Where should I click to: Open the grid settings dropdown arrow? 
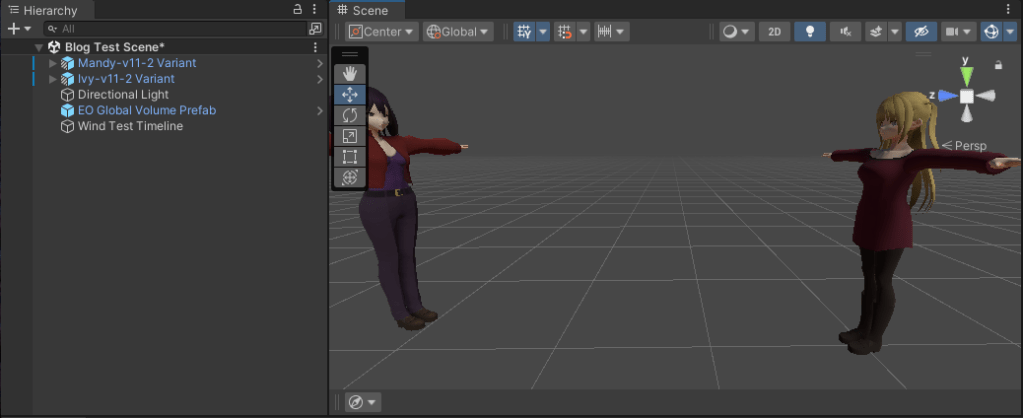(543, 31)
